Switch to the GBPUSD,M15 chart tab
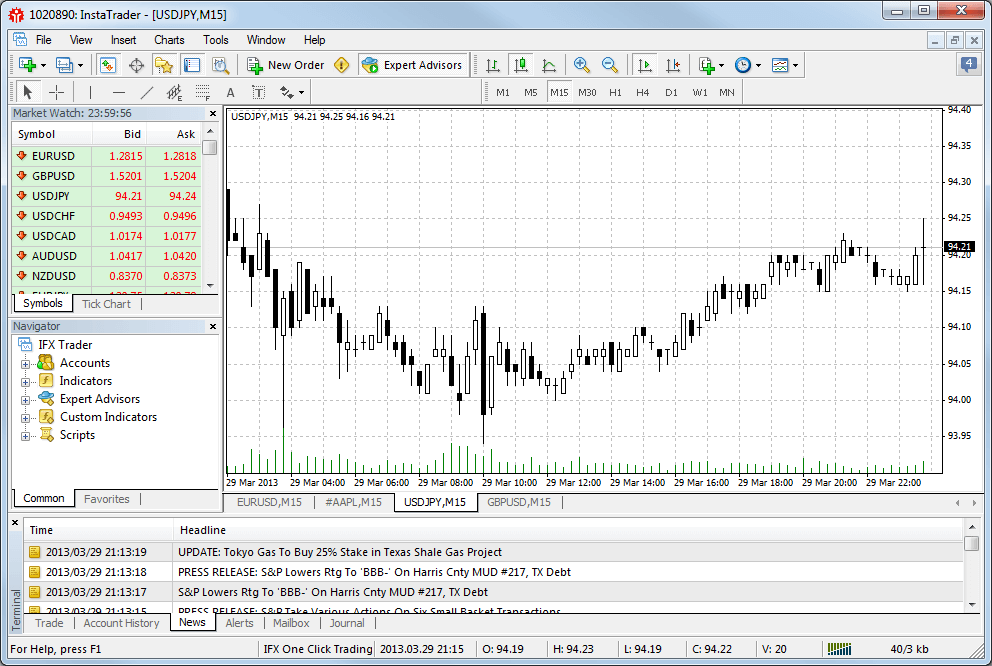The height and width of the screenshot is (666, 992). (518, 502)
